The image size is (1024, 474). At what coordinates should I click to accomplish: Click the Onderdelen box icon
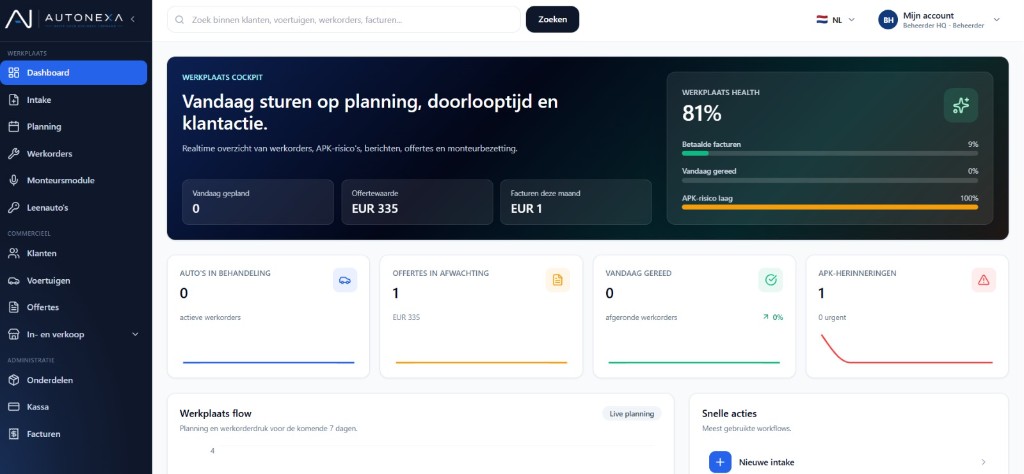click(14, 380)
